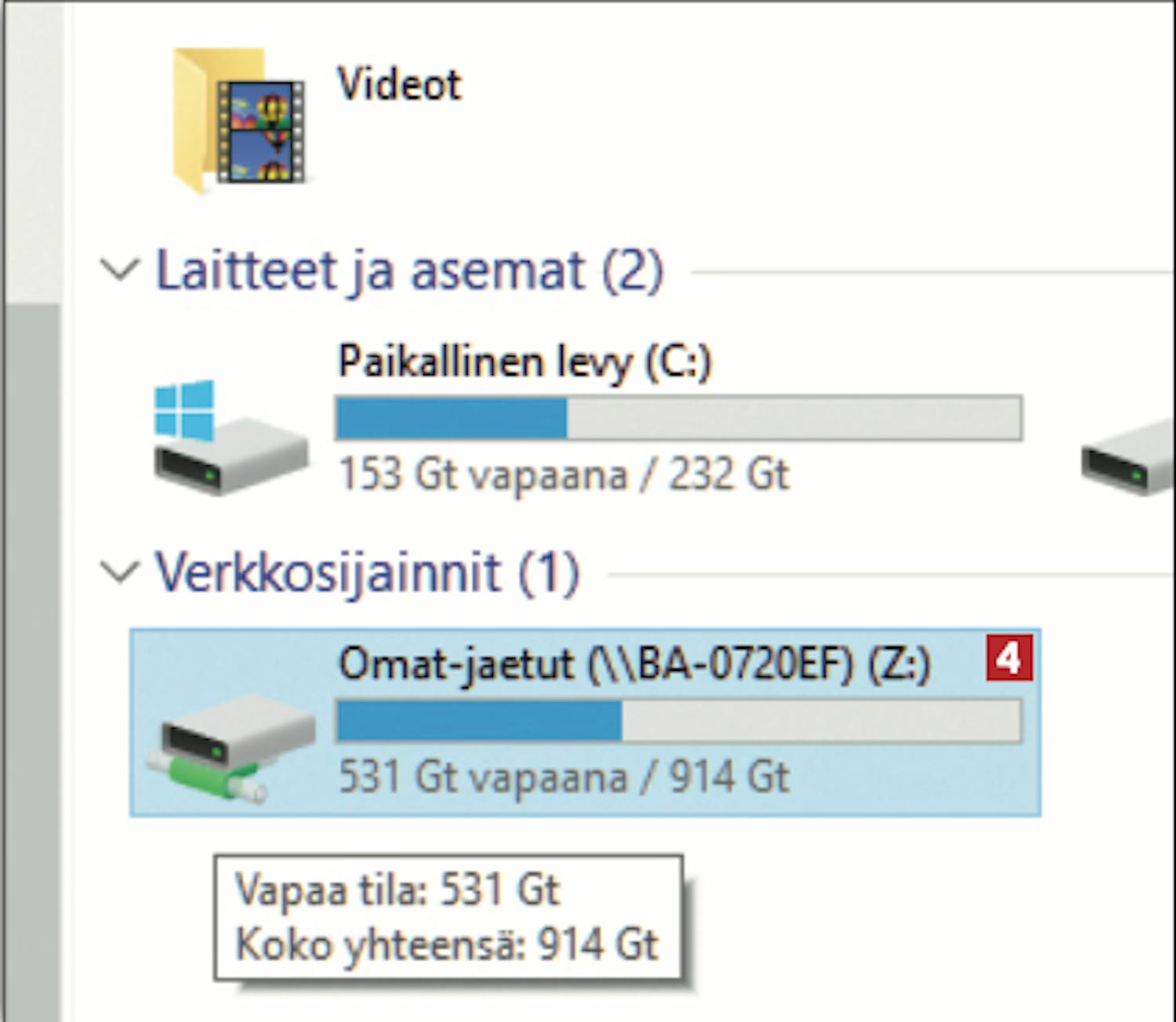Image resolution: width=1176 pixels, height=1022 pixels.
Task: Click the 153 Gt vapaana / 232 Gt text
Action: coord(564,474)
